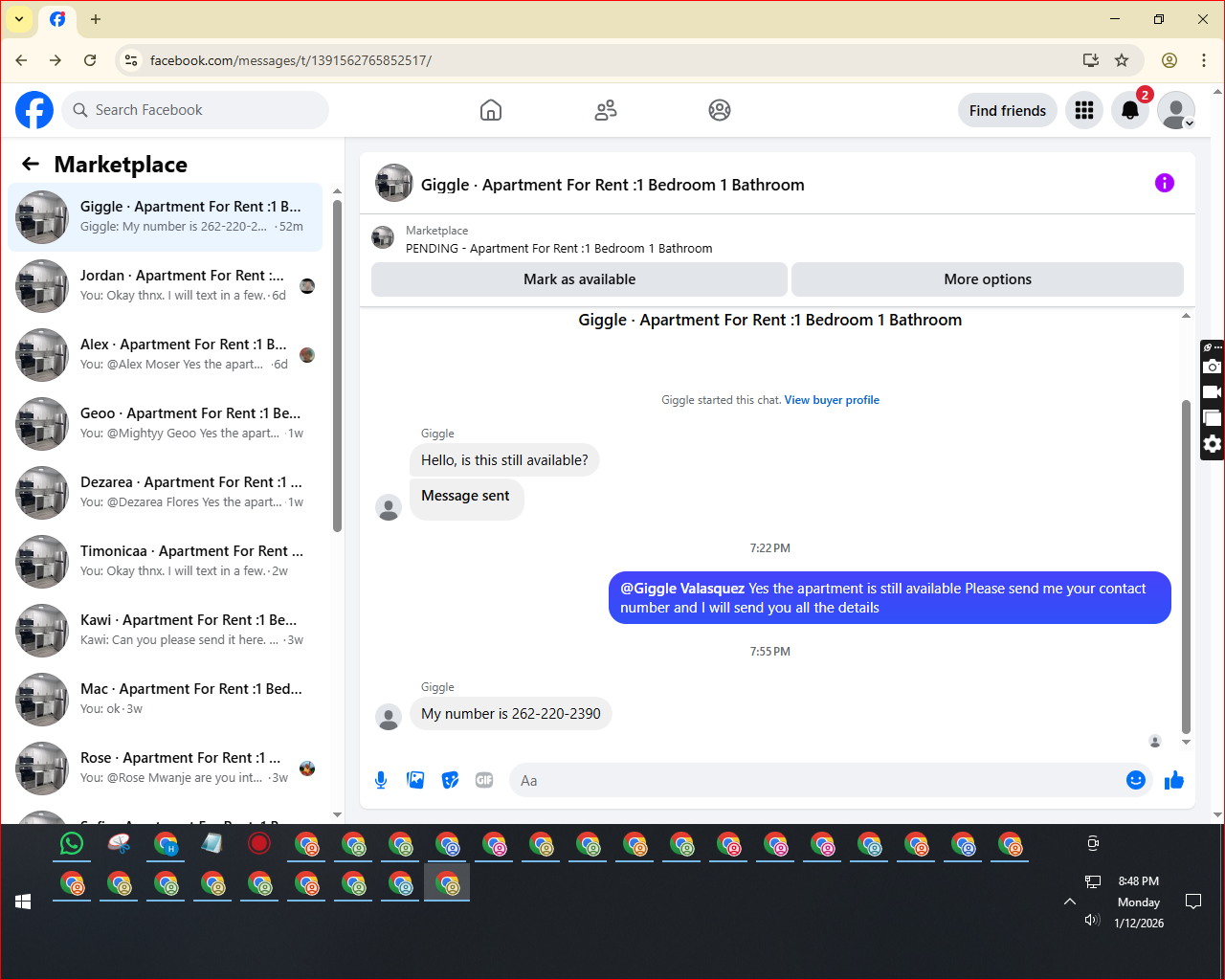Open the taskbar clock and date
This screenshot has height=980, width=1225.
click(x=1139, y=902)
